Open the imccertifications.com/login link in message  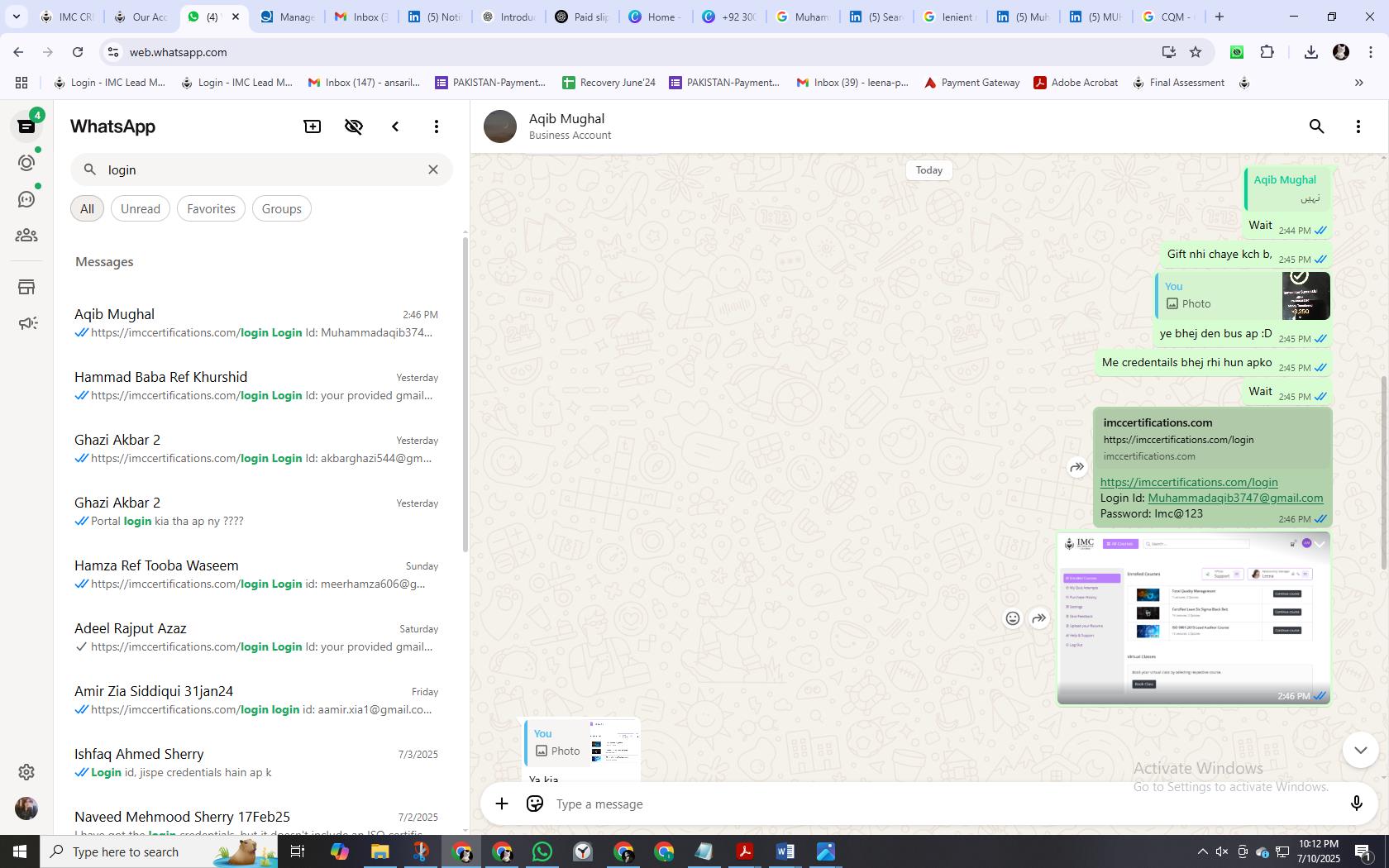[x=1189, y=482]
